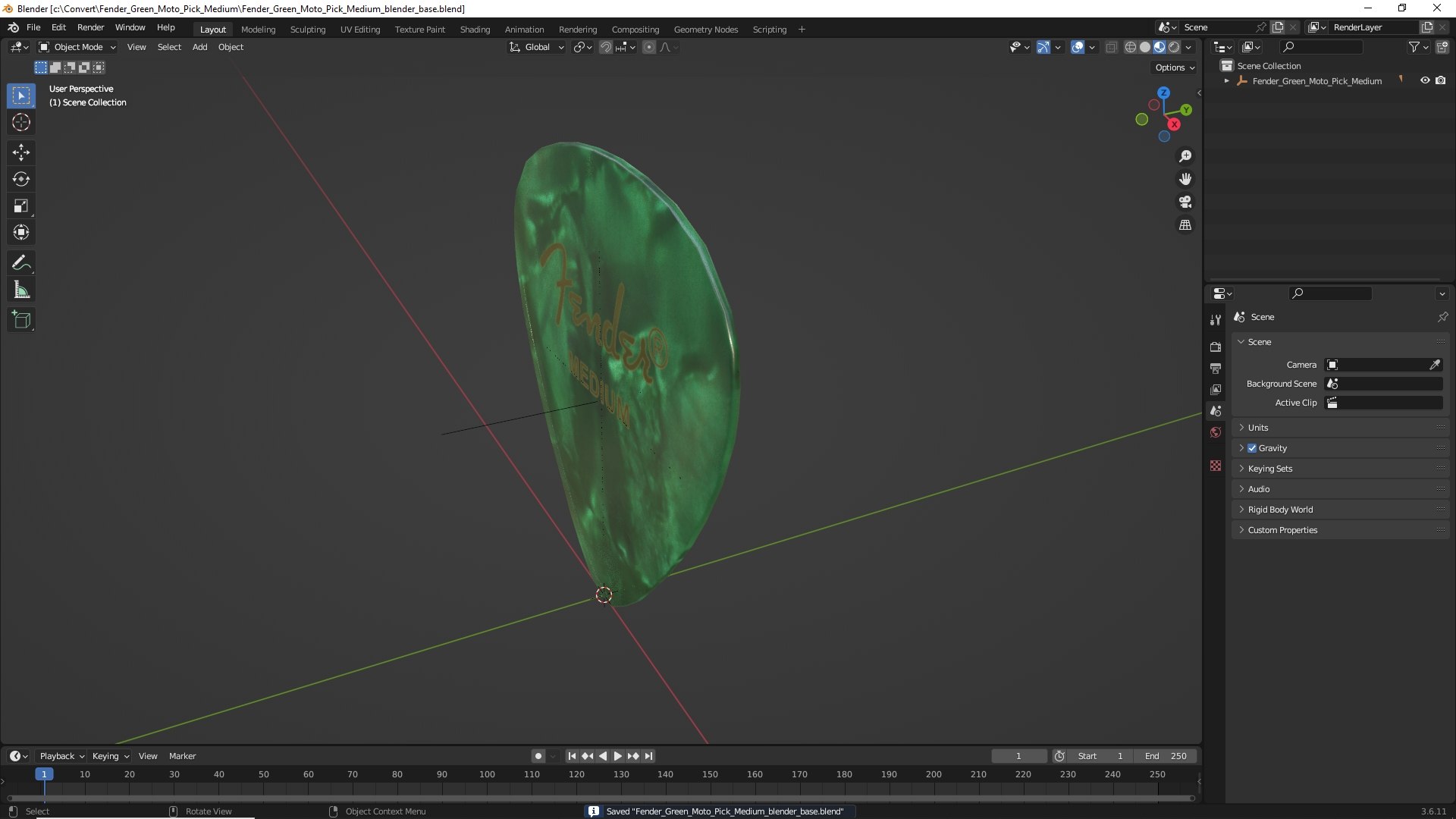Image resolution: width=1456 pixels, height=819 pixels.
Task: Toggle camera view icon
Action: click(1185, 202)
